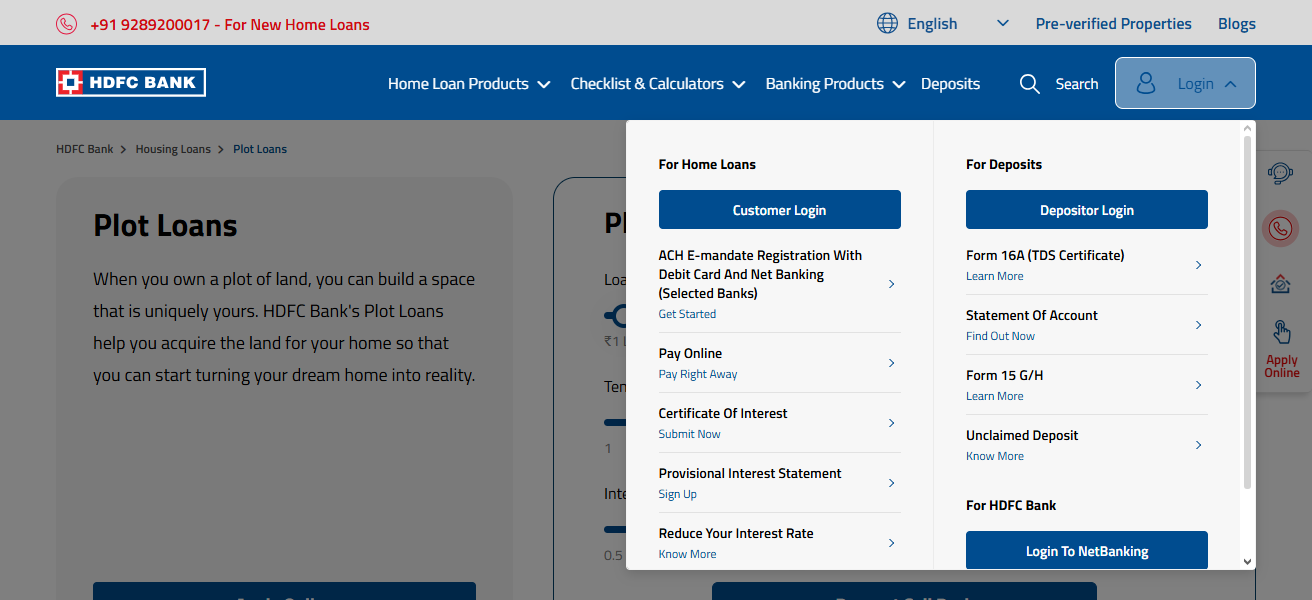The image size is (1312, 600).
Task: Select Deposits in the navigation bar
Action: click(x=950, y=84)
